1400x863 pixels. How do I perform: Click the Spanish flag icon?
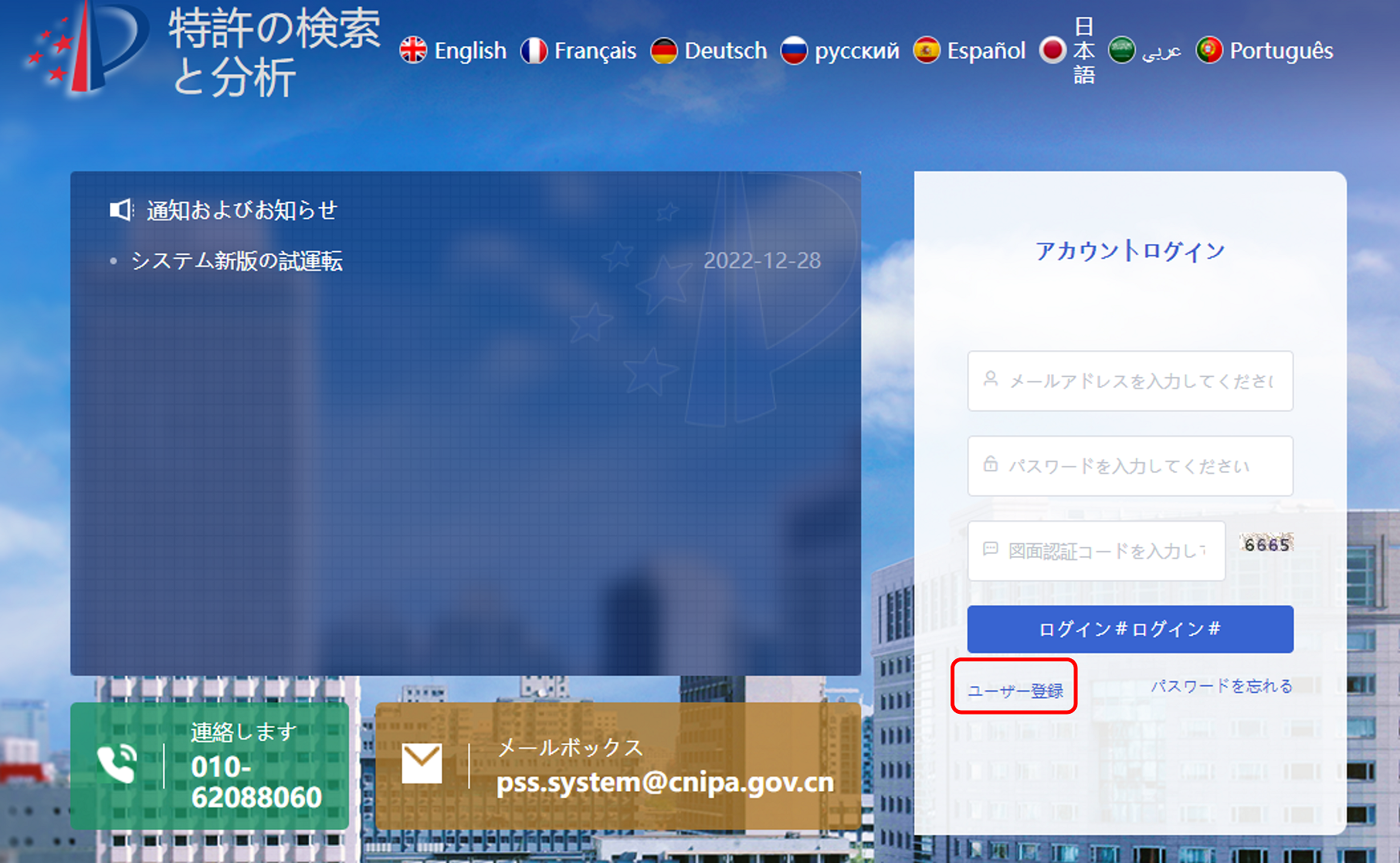pyautogui.click(x=927, y=50)
